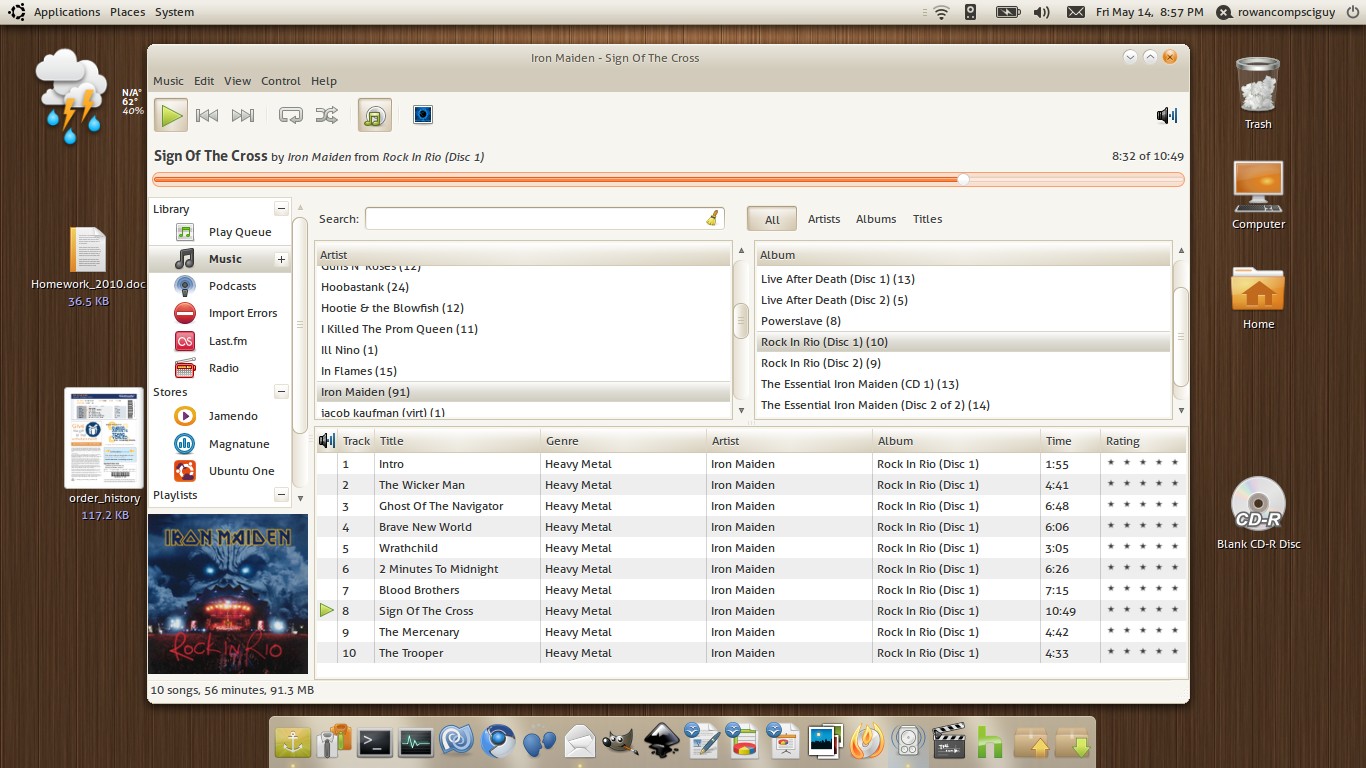Sort by the Track column header
Screen dimensions: 1366x768
pos(356,441)
